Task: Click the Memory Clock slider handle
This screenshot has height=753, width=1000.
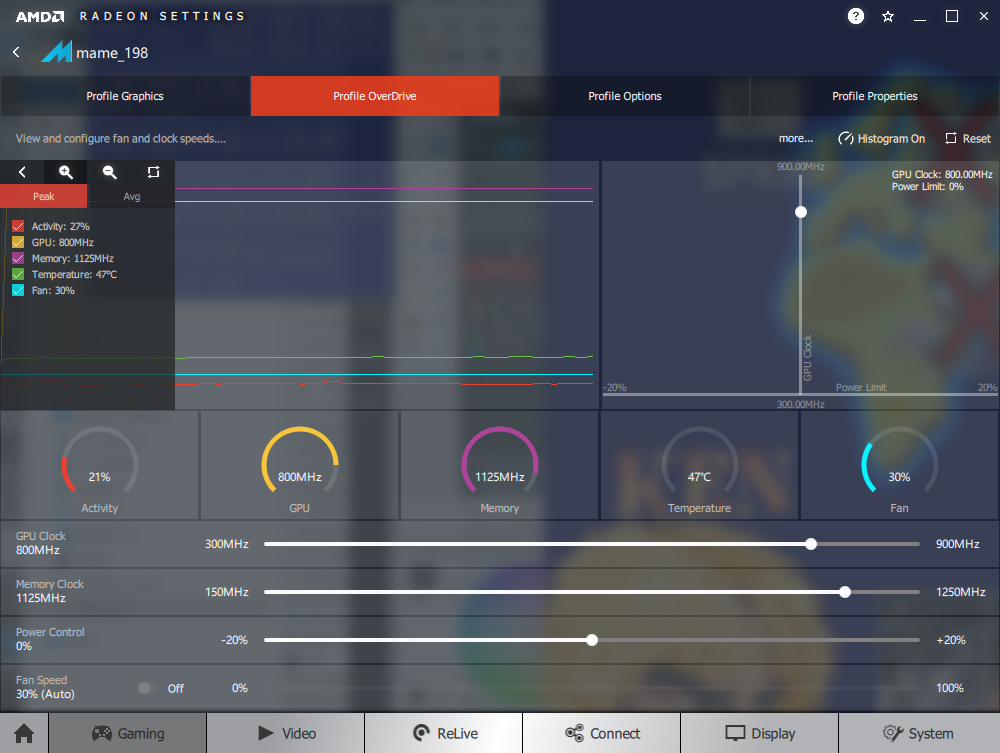Action: [x=845, y=592]
